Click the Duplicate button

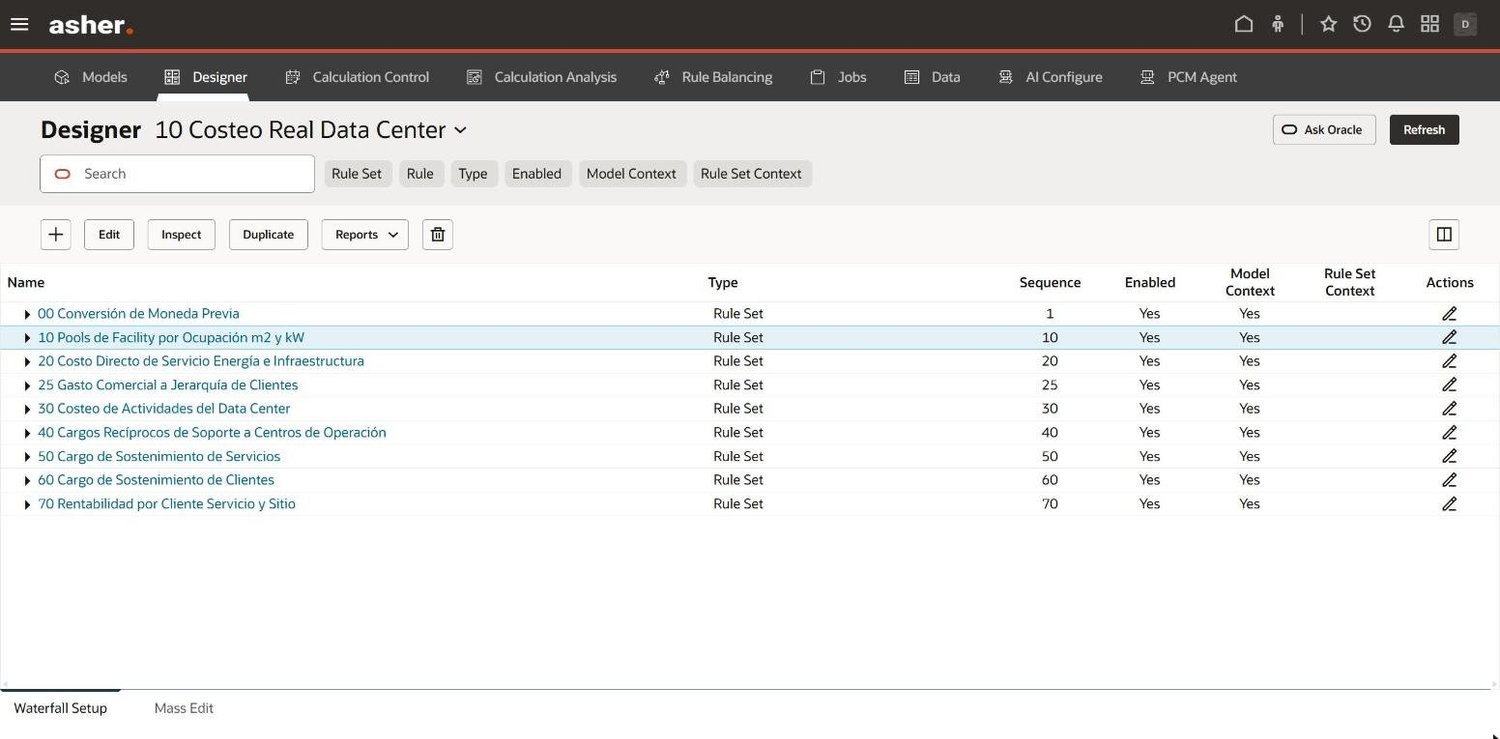tap(268, 234)
